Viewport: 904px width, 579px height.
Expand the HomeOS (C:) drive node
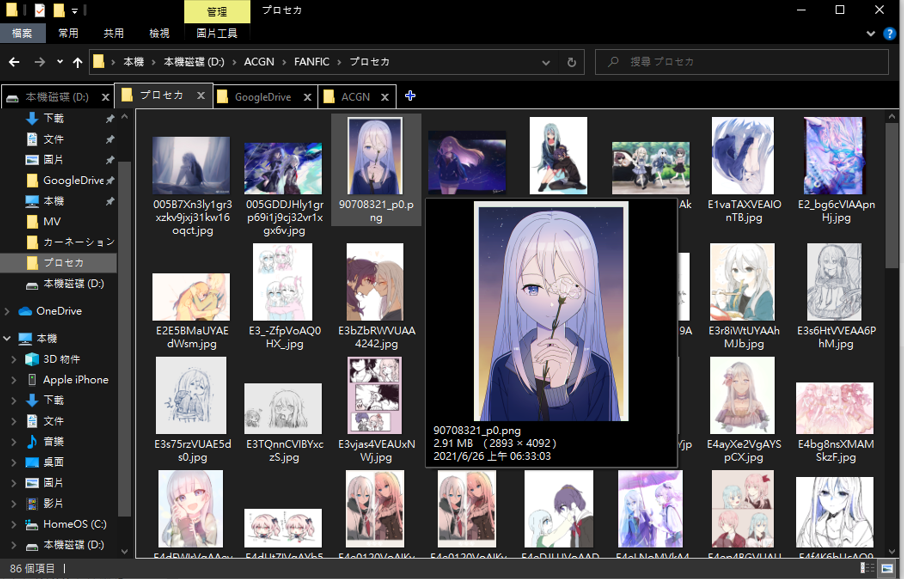[14, 524]
